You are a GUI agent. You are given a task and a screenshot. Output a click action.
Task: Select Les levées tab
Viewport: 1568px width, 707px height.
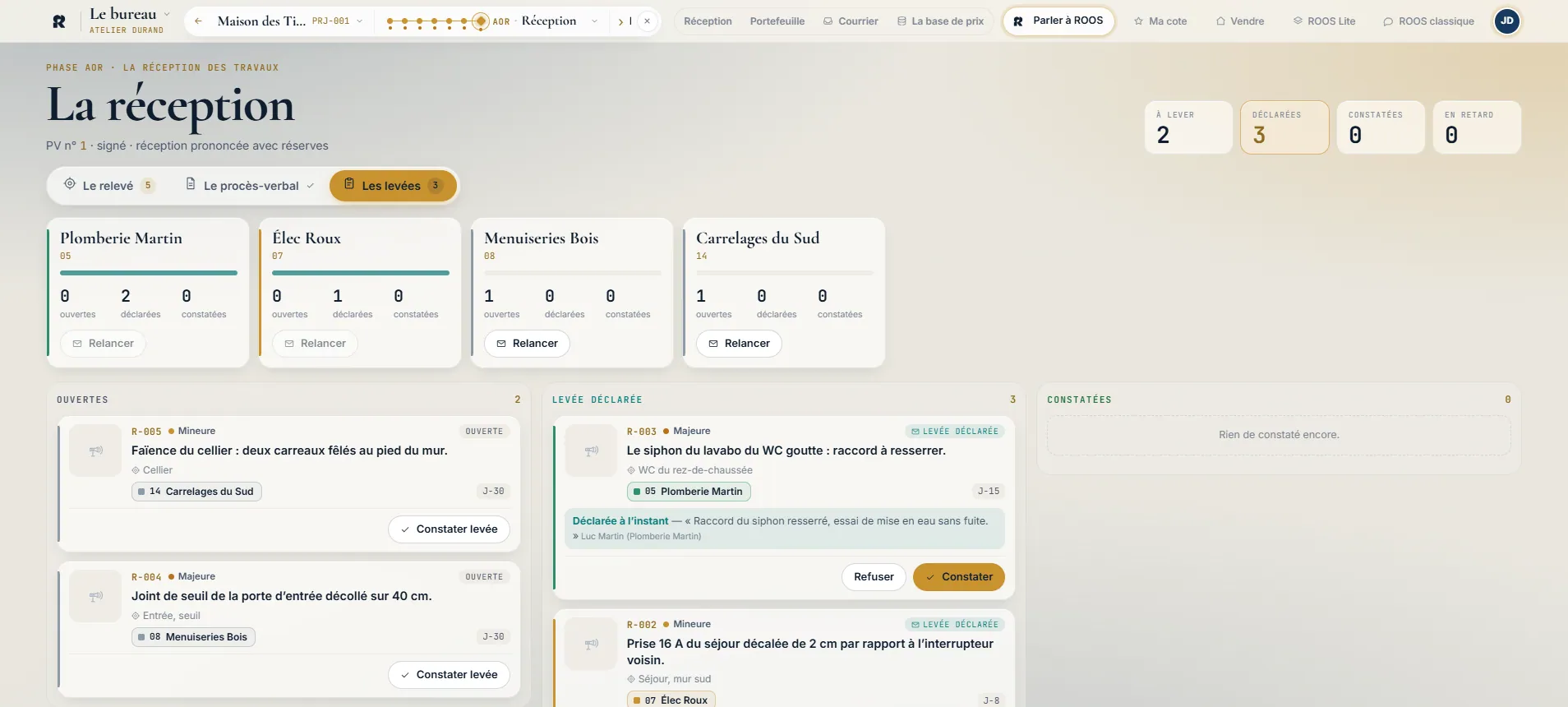394,186
